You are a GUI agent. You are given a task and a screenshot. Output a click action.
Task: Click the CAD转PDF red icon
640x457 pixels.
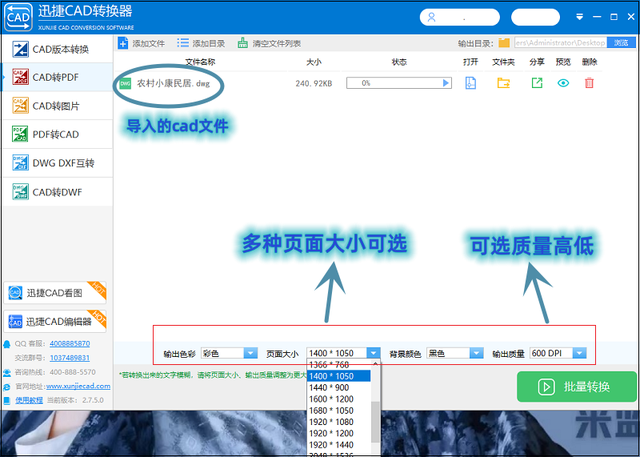tap(20, 77)
